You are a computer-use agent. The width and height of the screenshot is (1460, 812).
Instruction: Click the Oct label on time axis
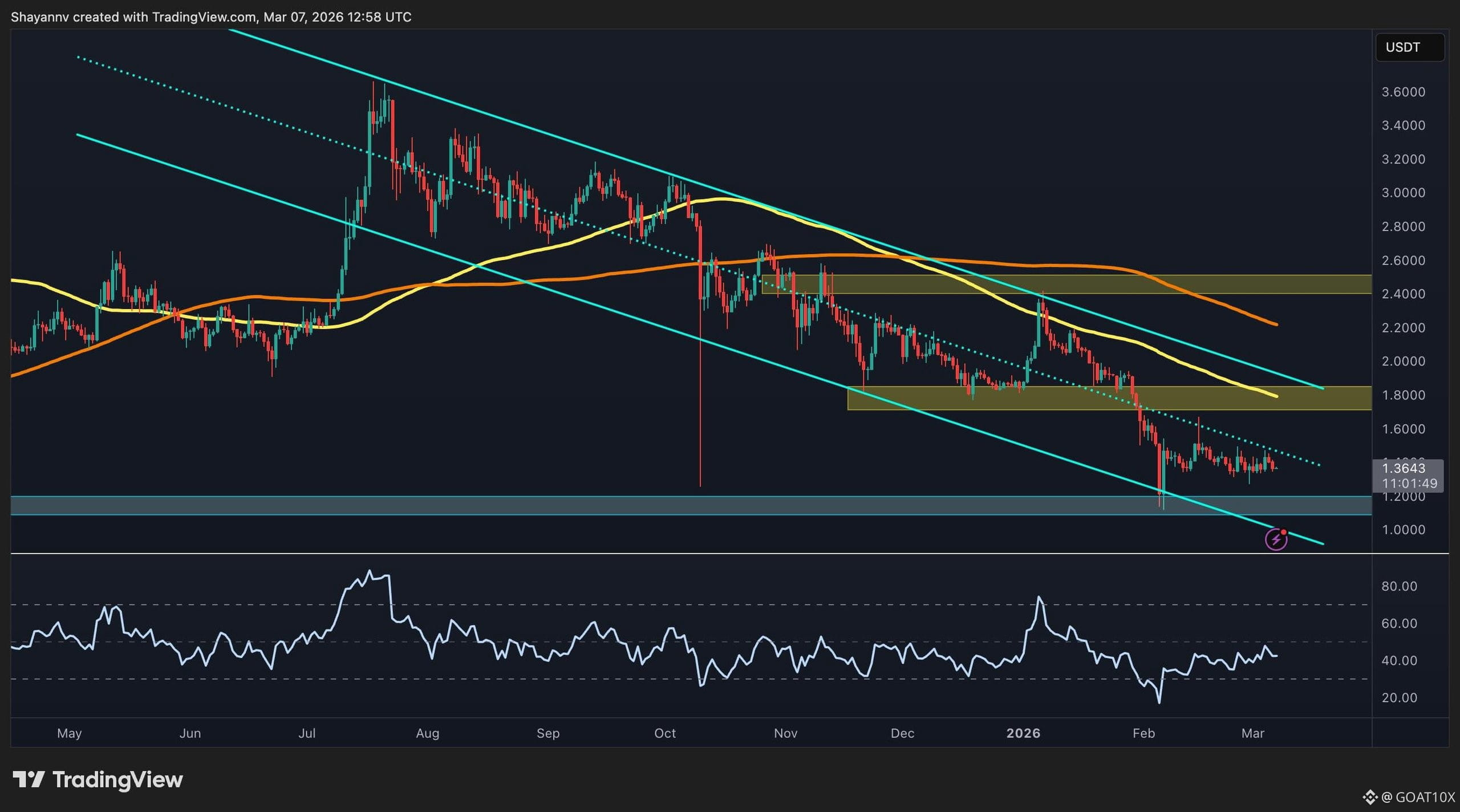pyautogui.click(x=665, y=733)
